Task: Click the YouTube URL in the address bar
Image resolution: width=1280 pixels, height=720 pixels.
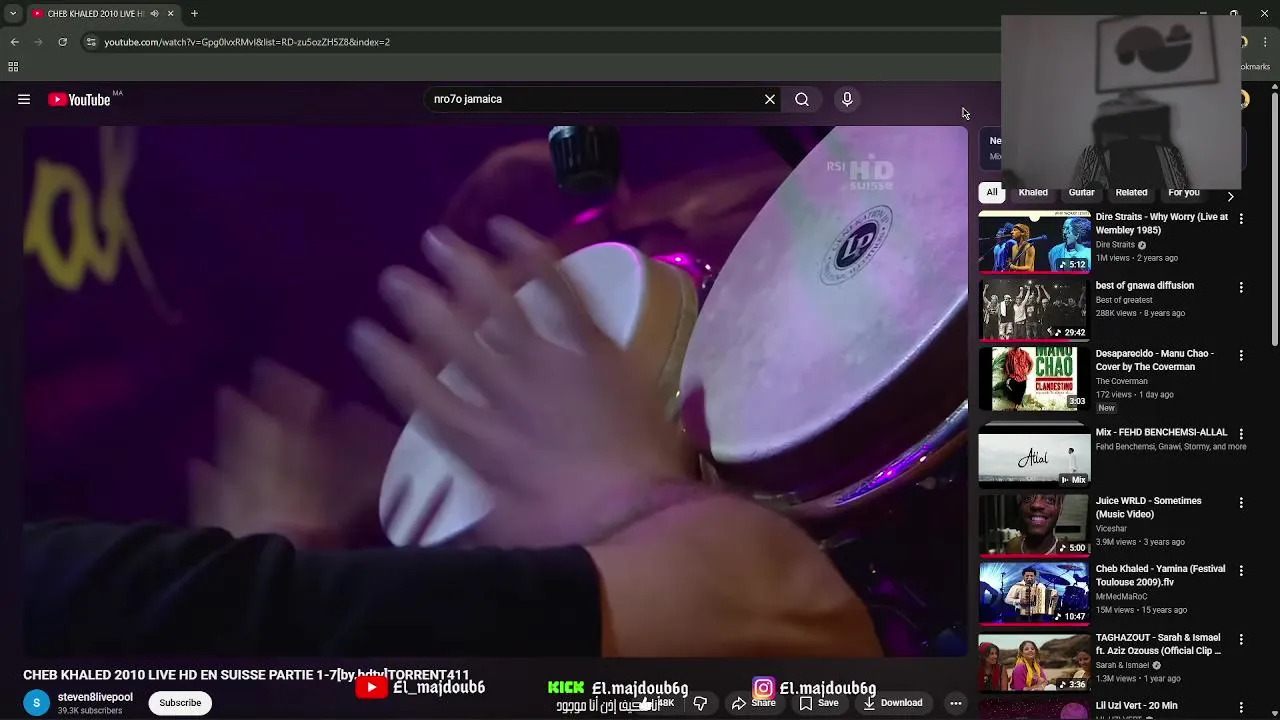Action: pos(247,42)
